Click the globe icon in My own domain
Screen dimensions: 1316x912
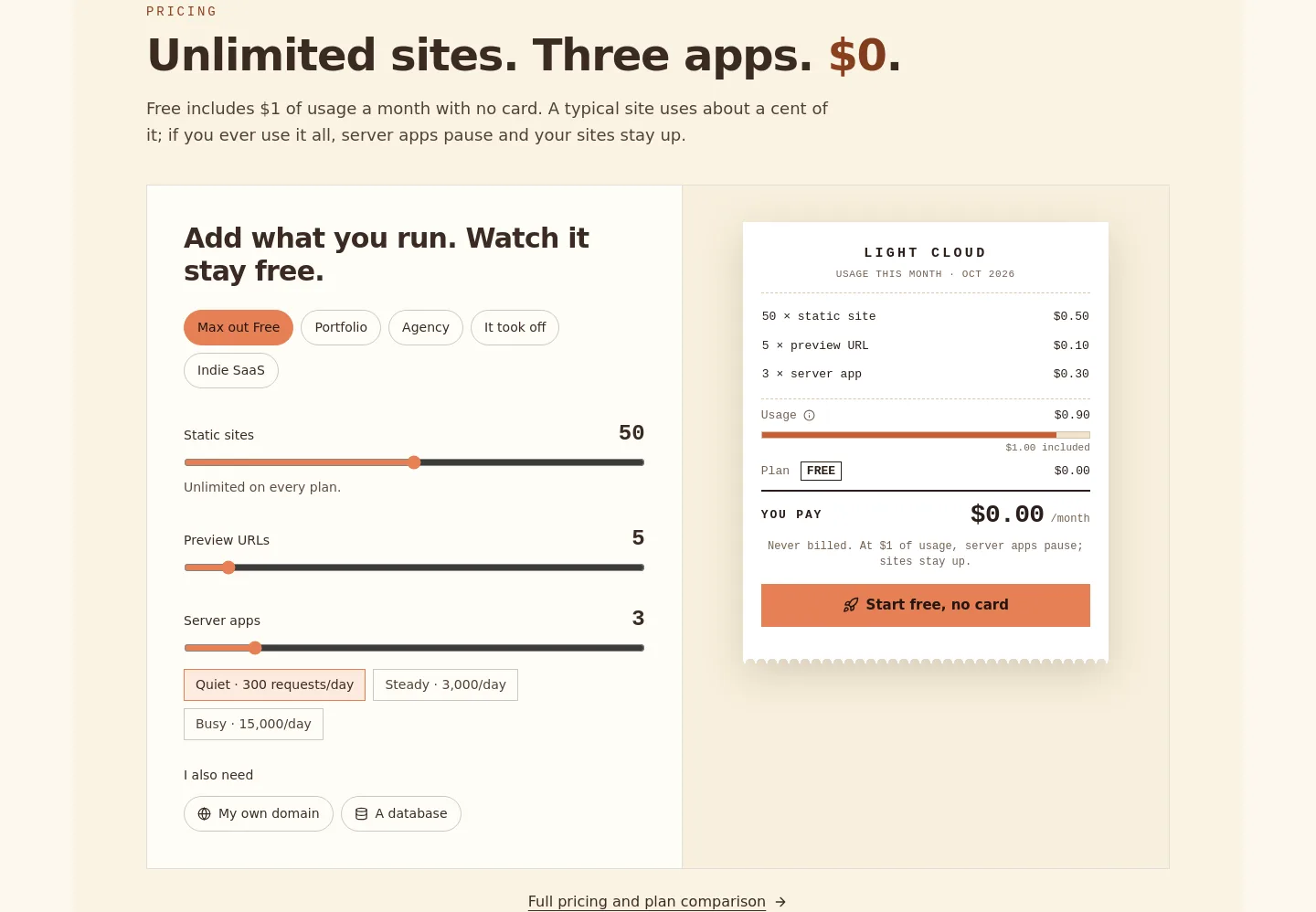pos(204,814)
